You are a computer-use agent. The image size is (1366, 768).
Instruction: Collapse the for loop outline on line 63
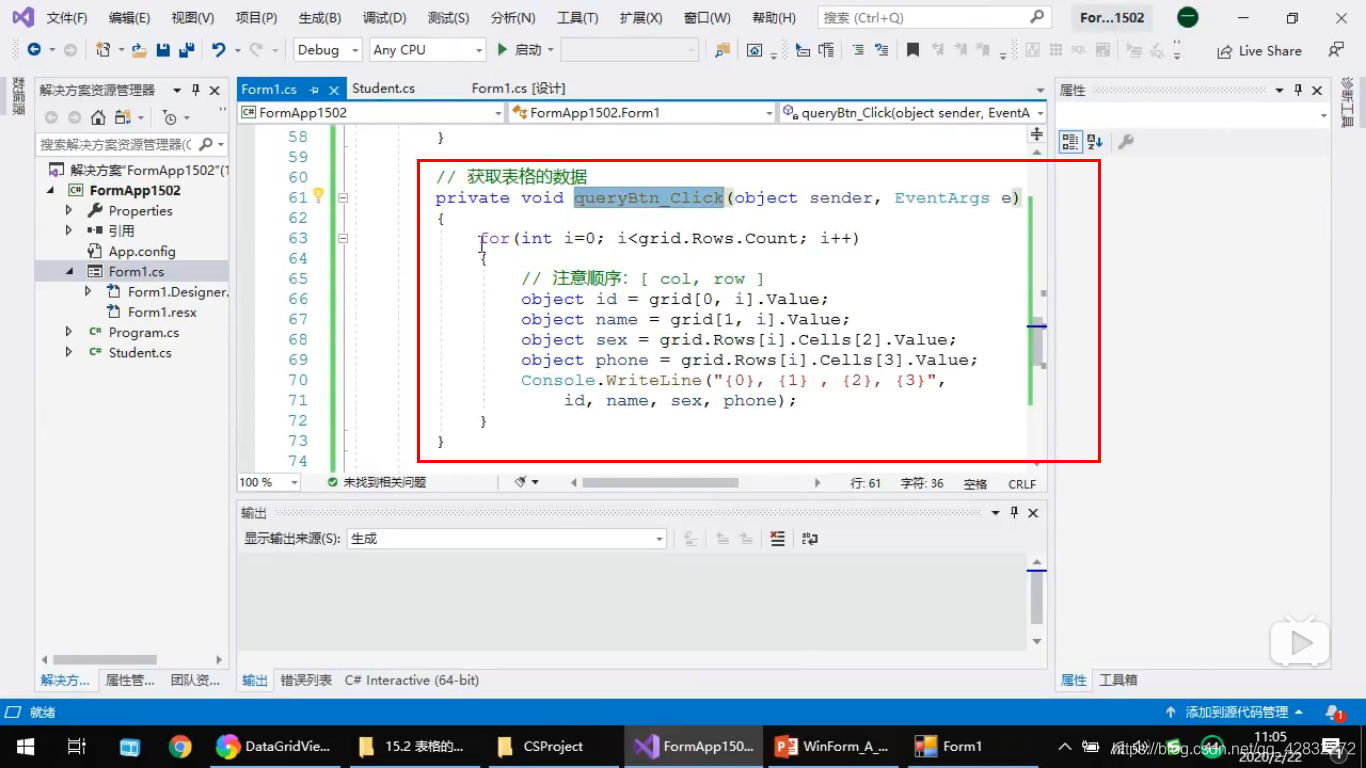click(343, 238)
